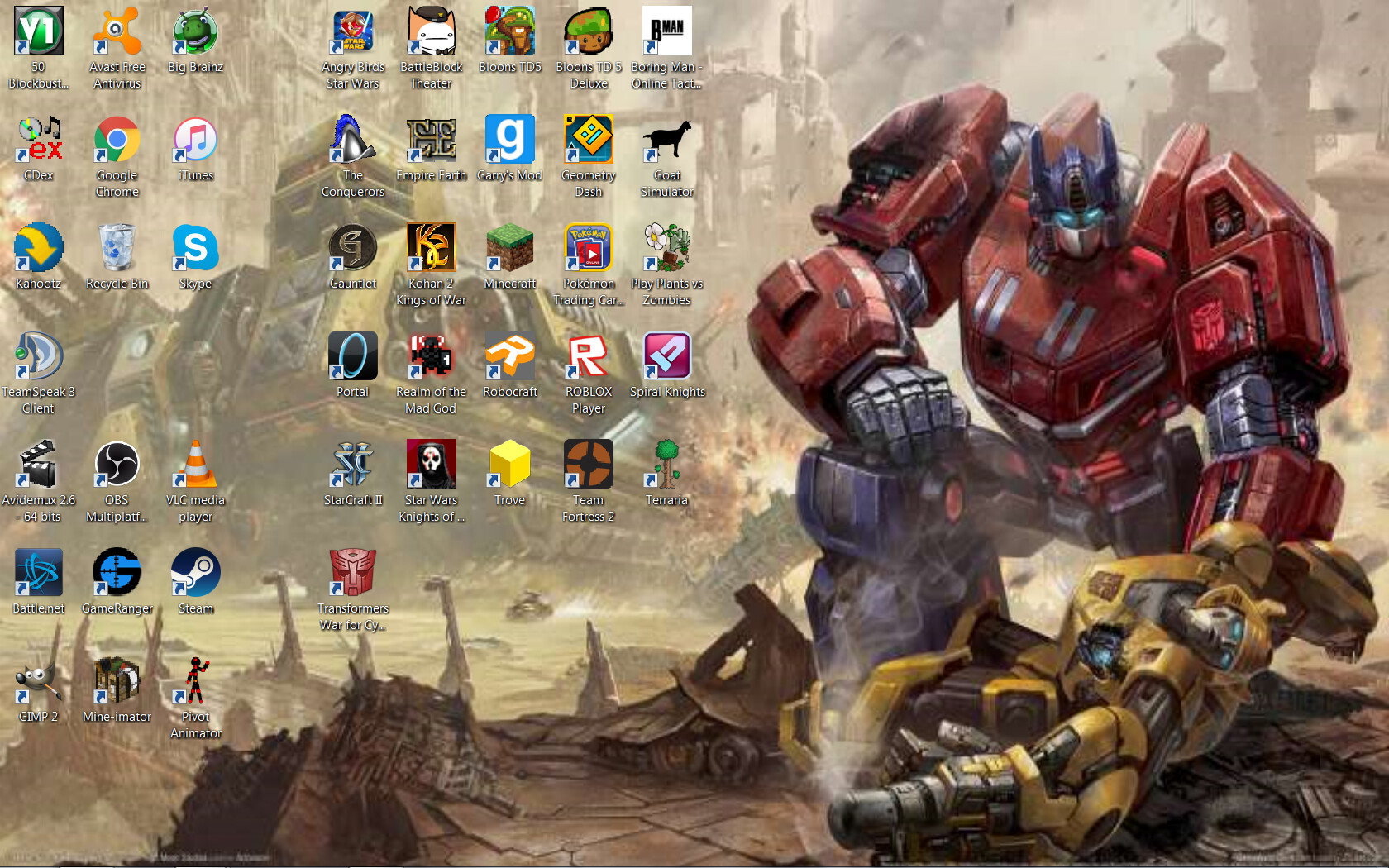Select the Google Chrome desktop shortcut
The image size is (1389, 868).
[x=117, y=141]
